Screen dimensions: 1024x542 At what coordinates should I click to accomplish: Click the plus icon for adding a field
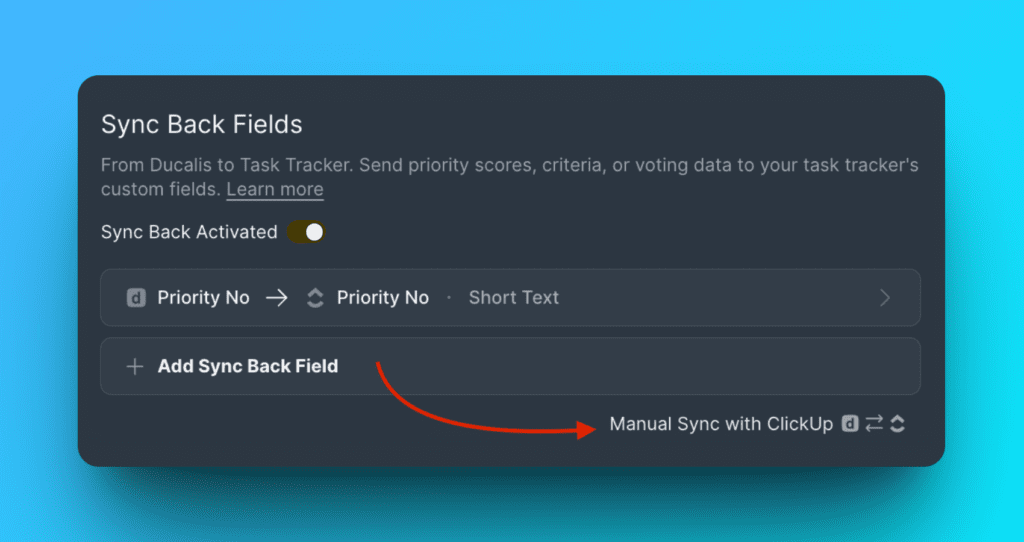[135, 366]
